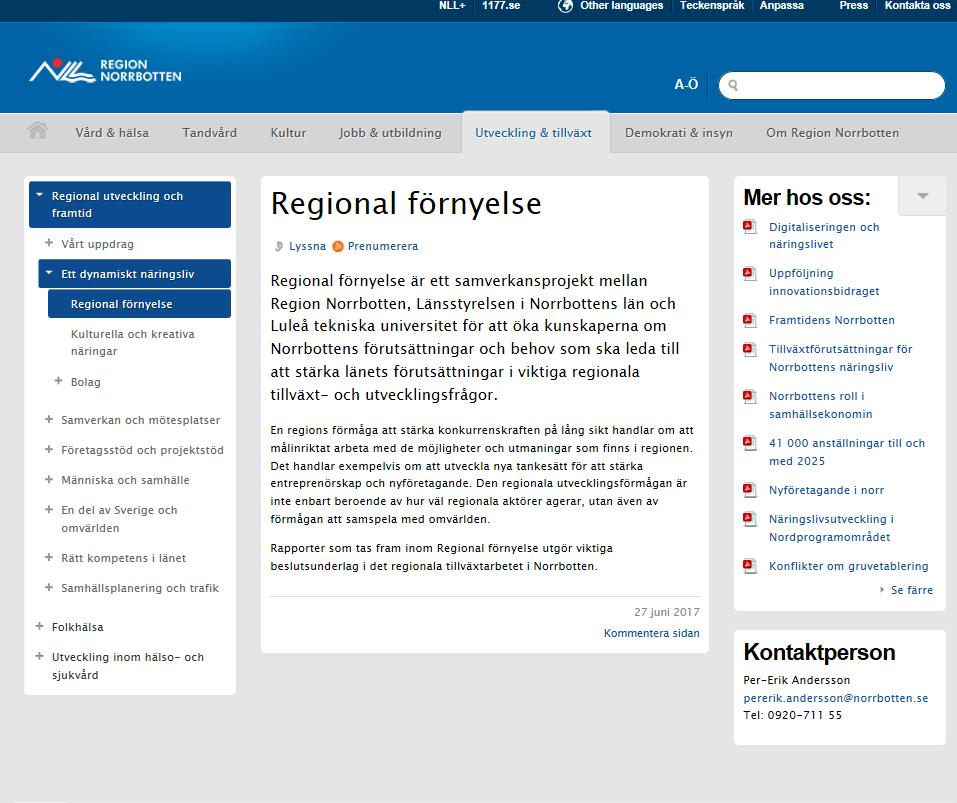Go to the home page icon

pos(37,131)
